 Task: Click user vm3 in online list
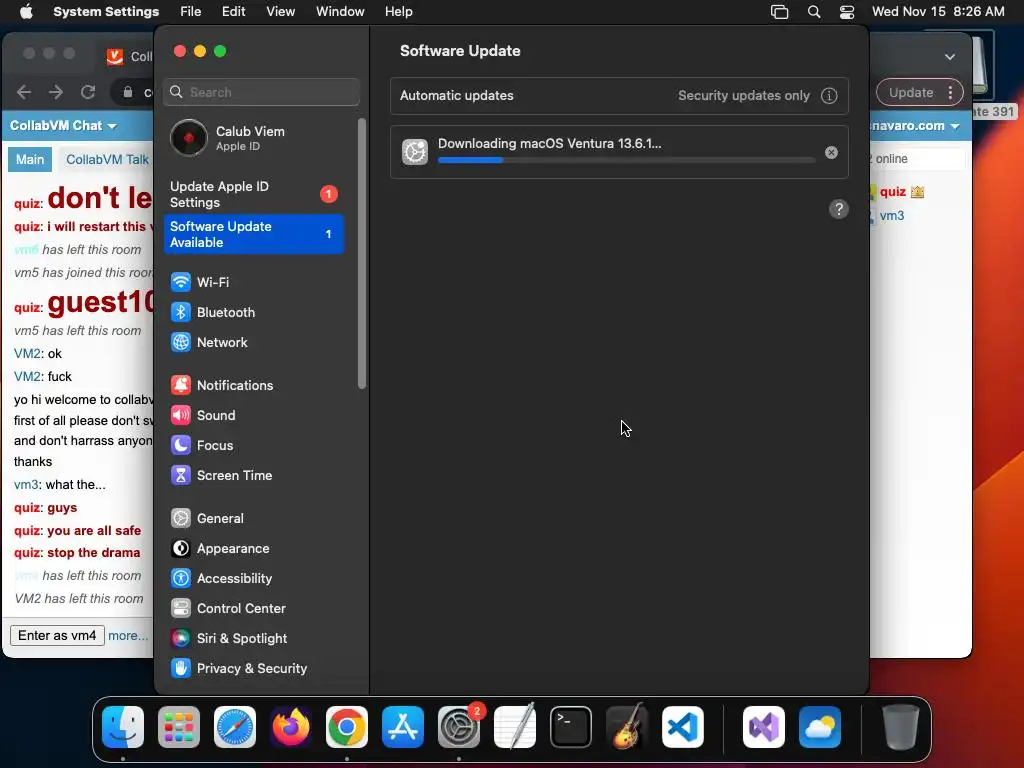pyautogui.click(x=892, y=216)
